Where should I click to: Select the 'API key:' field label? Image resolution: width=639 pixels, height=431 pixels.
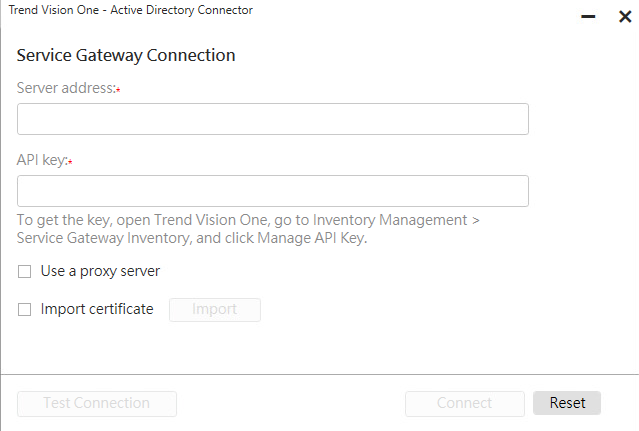pos(41,160)
